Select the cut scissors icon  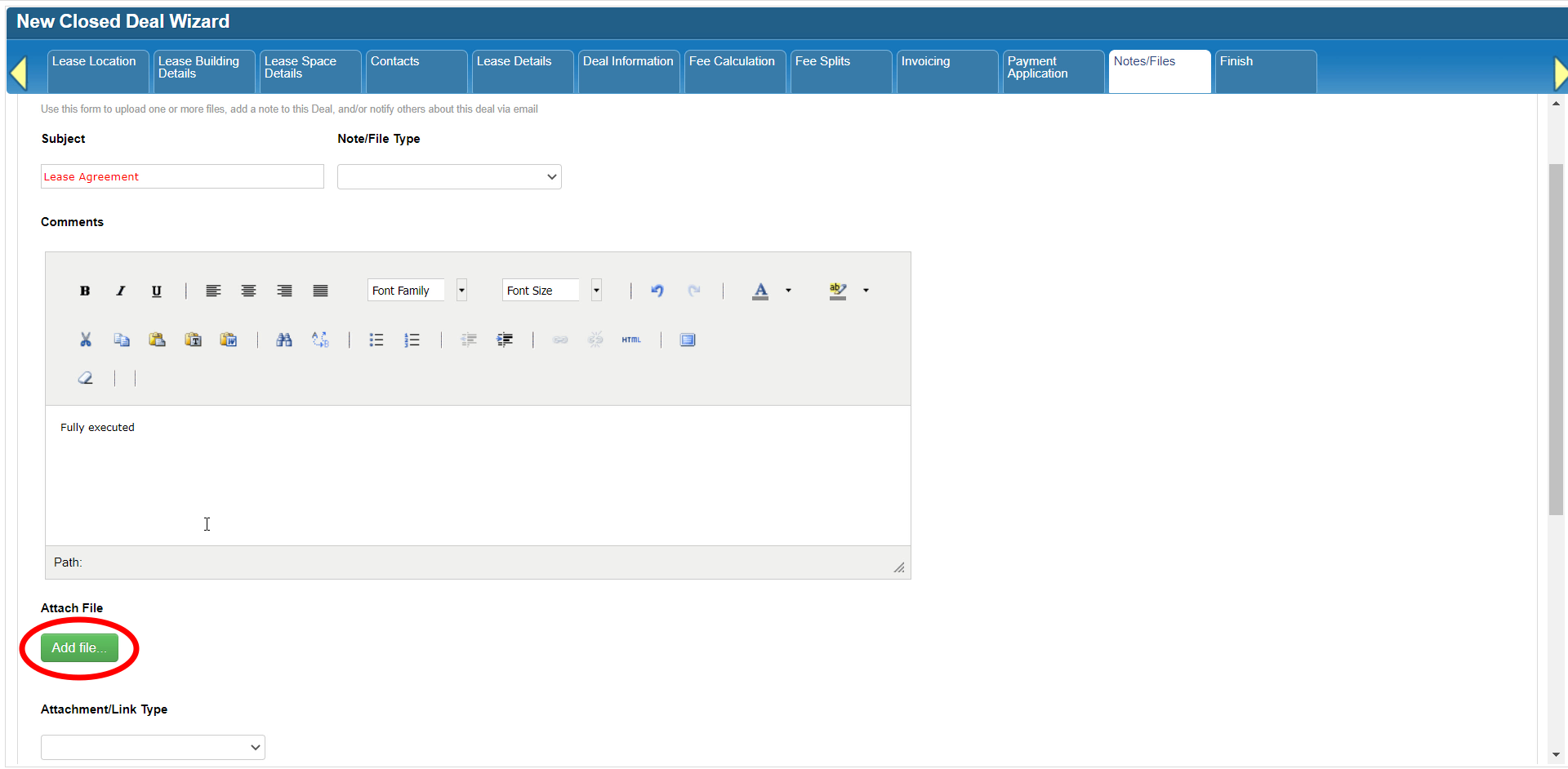86,340
